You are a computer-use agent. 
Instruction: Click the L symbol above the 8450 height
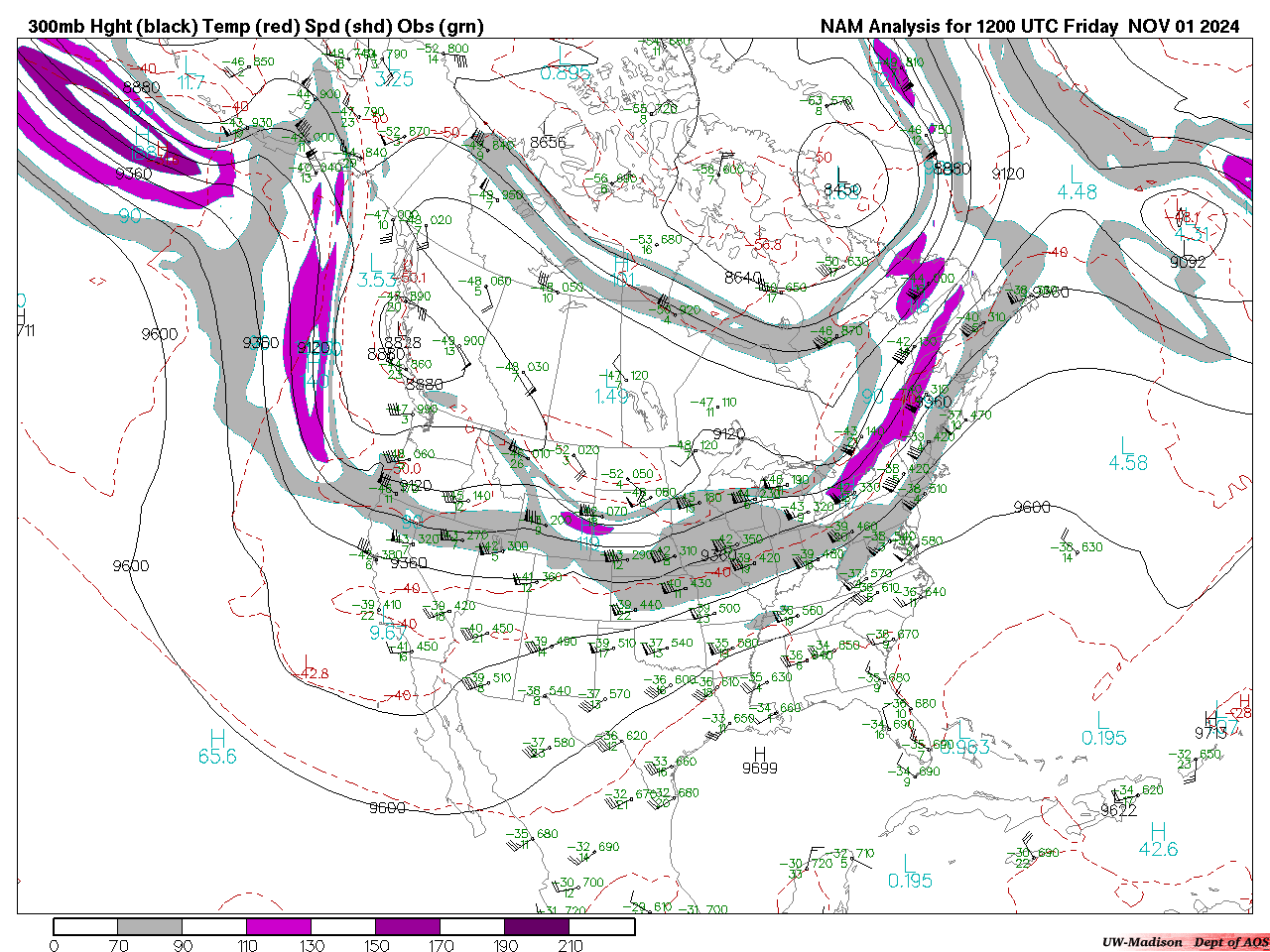click(x=841, y=175)
